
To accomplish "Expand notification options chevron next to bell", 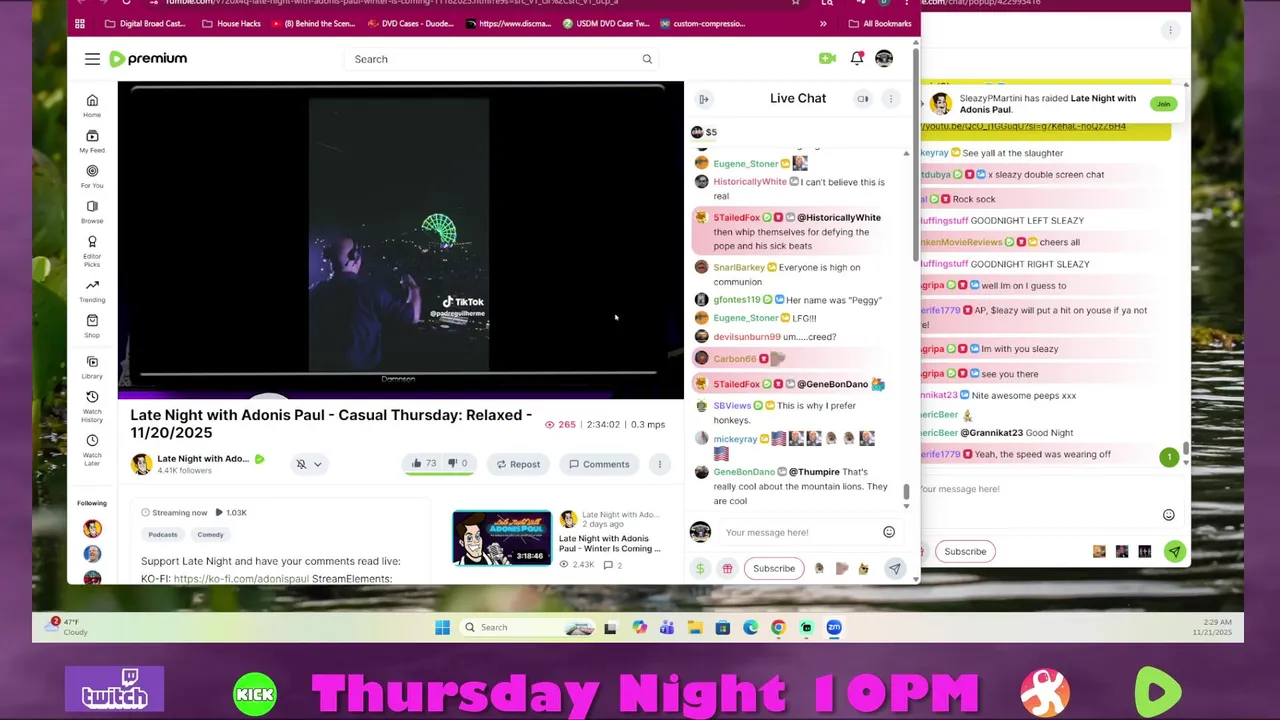I will click(x=318, y=464).
